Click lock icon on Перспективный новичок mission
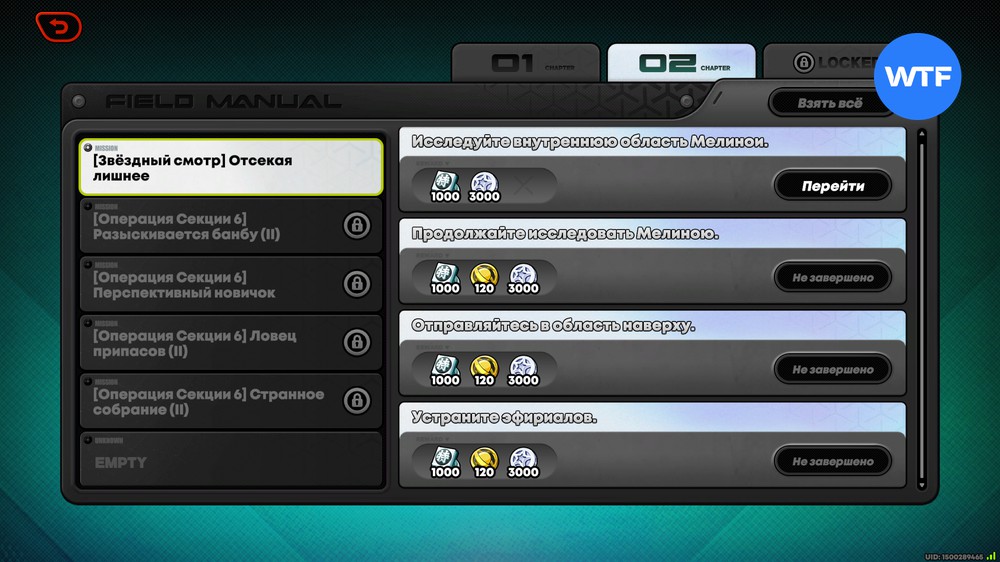1000x562 pixels. (356, 284)
